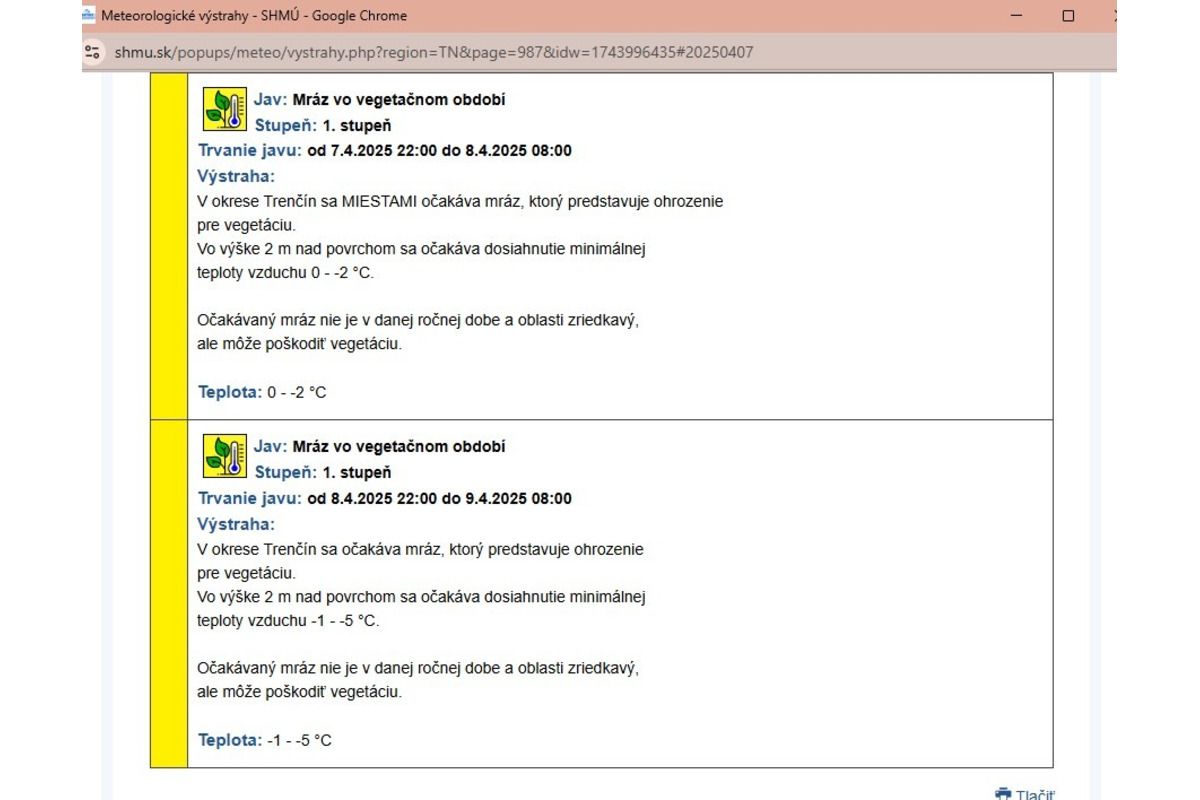Screen dimensions: 1200x800
Task: Click 'Teplota: -1 - -5 °C' line
Action: pos(265,740)
